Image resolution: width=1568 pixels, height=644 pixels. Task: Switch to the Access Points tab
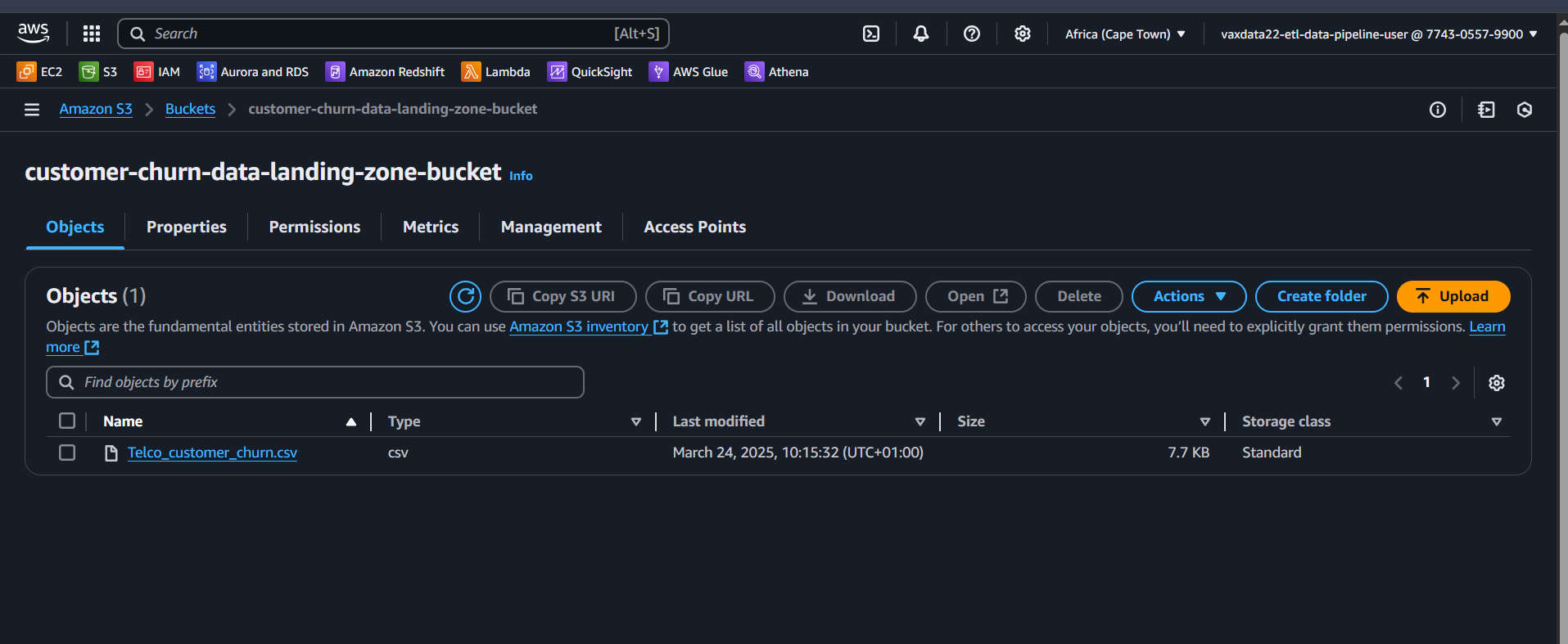point(695,227)
